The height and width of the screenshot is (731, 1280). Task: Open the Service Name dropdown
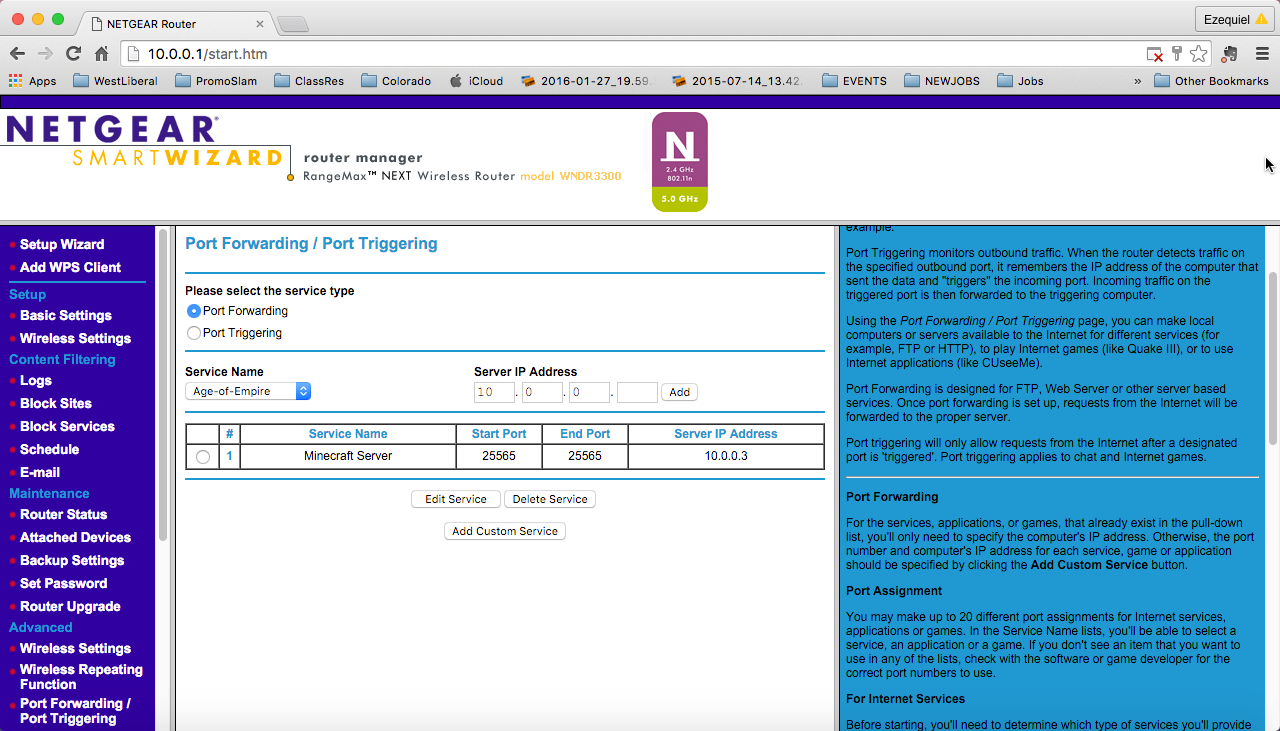coord(248,392)
